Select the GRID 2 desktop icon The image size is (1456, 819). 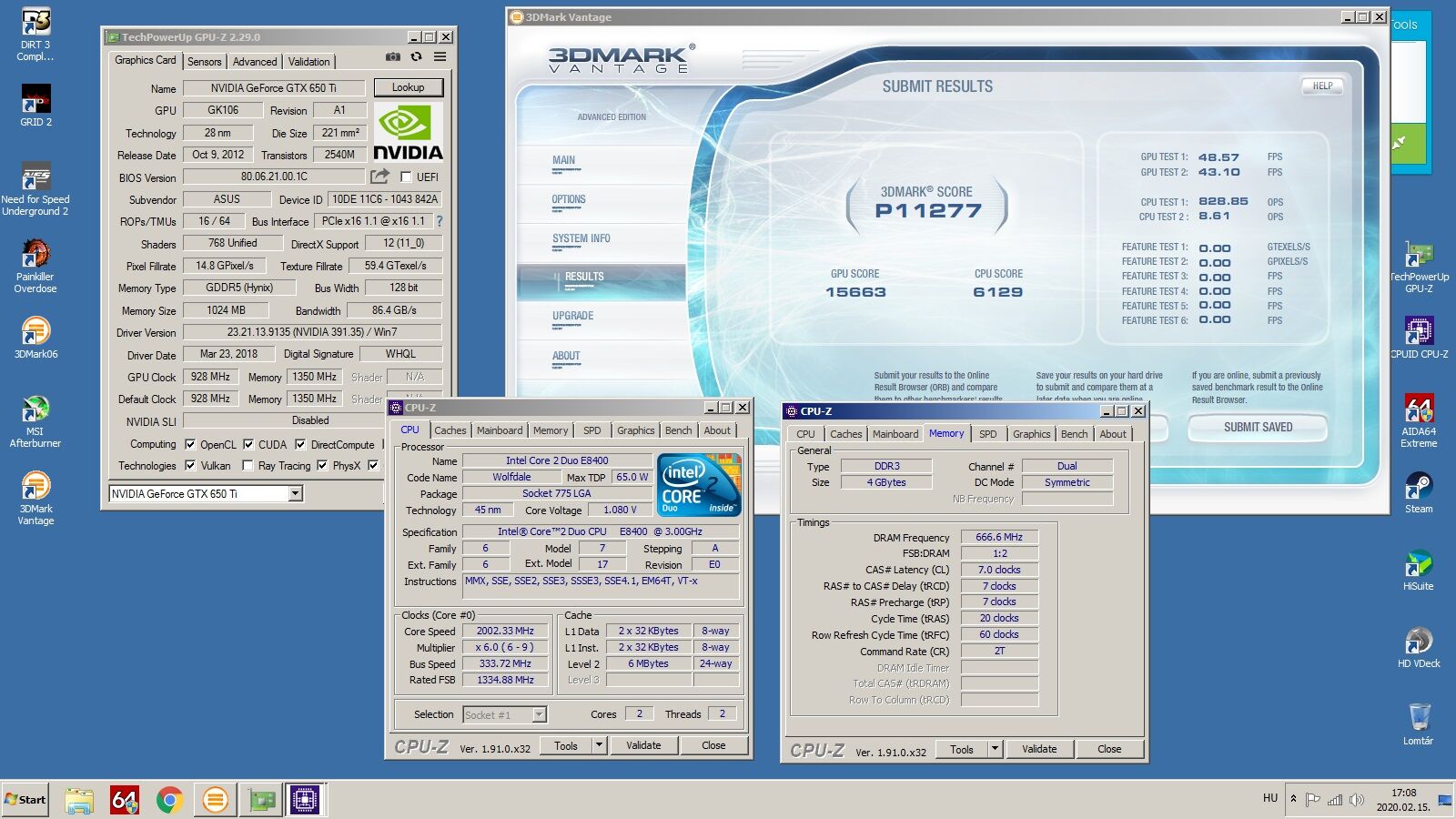point(35,106)
